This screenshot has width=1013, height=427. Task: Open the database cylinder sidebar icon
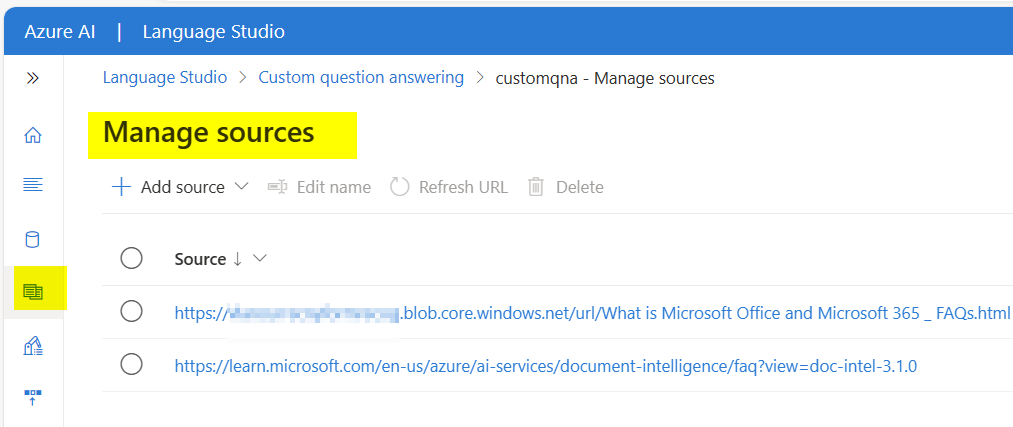(33, 239)
